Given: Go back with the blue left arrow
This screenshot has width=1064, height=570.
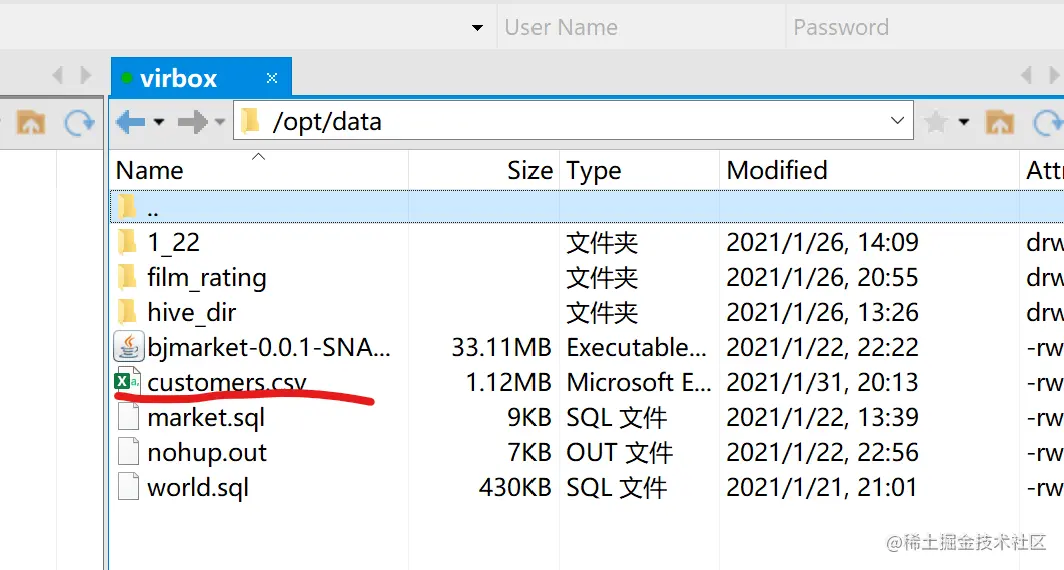Looking at the screenshot, I should click(130, 122).
